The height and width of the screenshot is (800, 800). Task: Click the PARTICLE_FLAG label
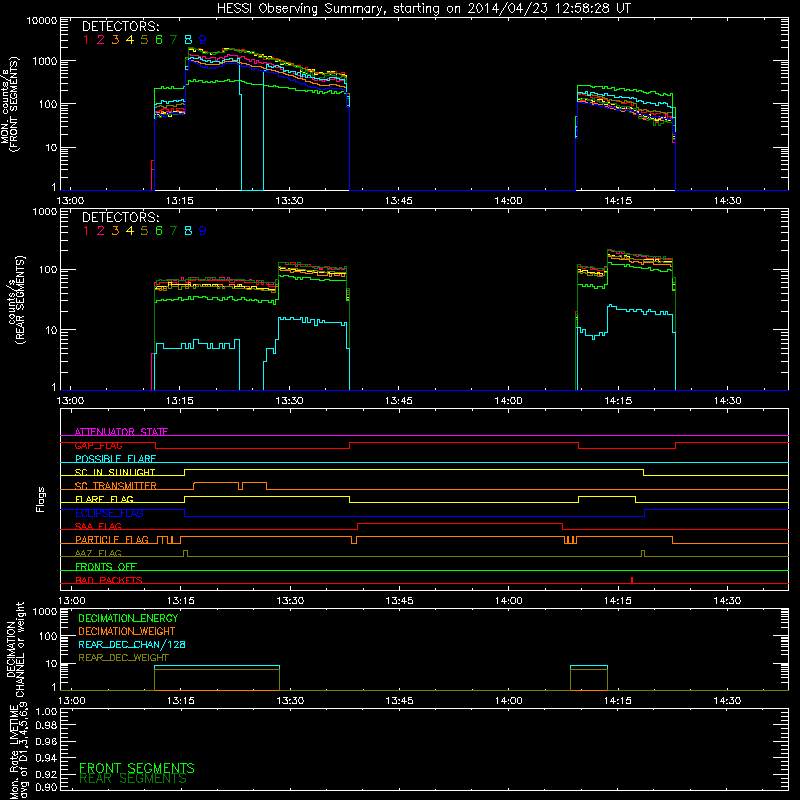pos(112,539)
